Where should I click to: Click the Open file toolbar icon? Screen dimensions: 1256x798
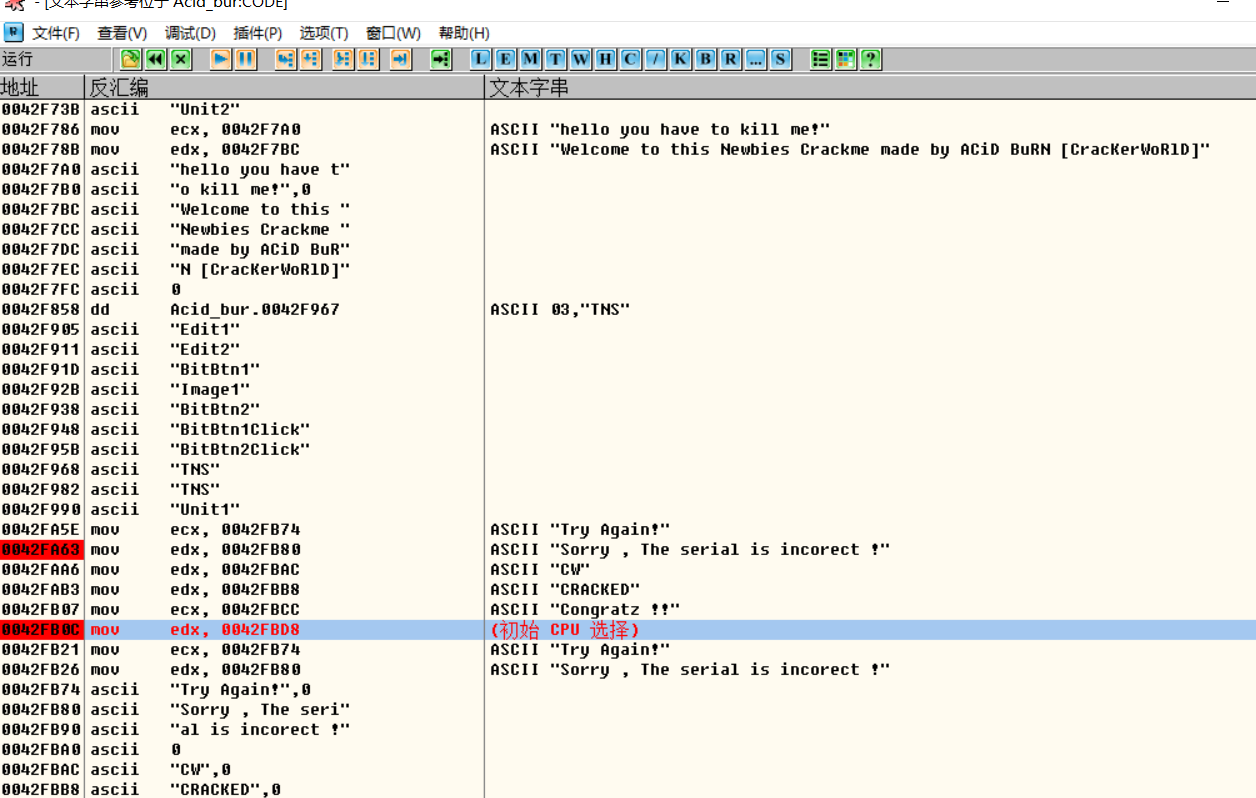(x=130, y=59)
